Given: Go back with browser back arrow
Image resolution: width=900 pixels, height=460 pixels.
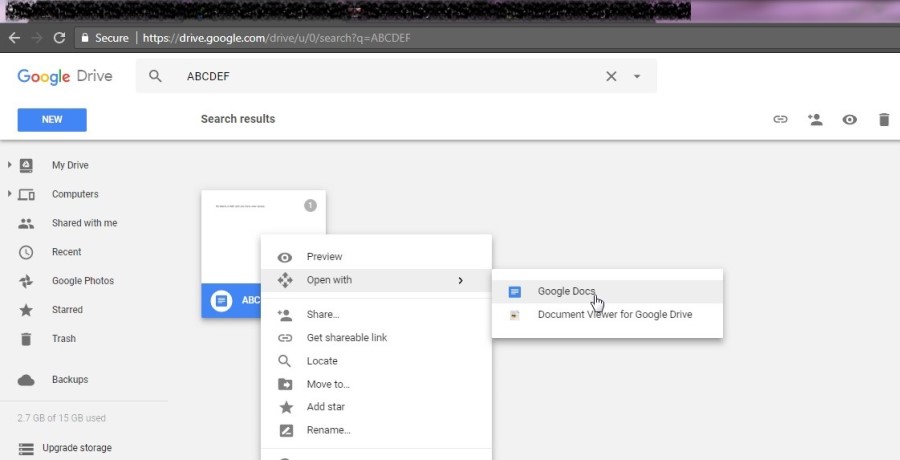Looking at the screenshot, I should pos(14,38).
